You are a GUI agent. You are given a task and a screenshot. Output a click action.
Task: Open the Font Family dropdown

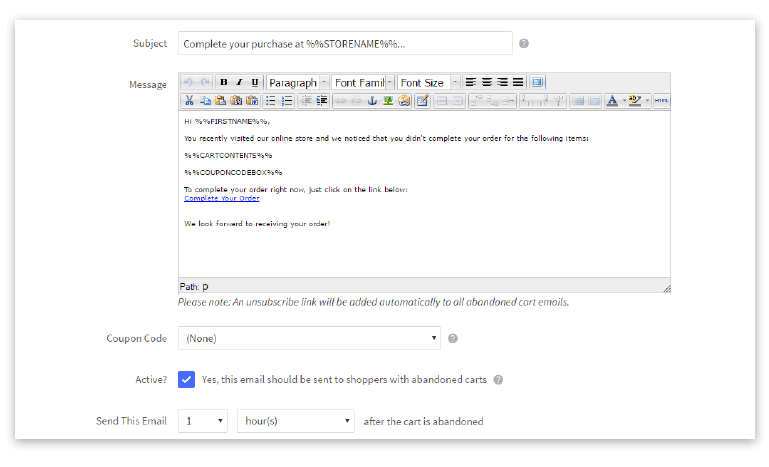click(363, 82)
